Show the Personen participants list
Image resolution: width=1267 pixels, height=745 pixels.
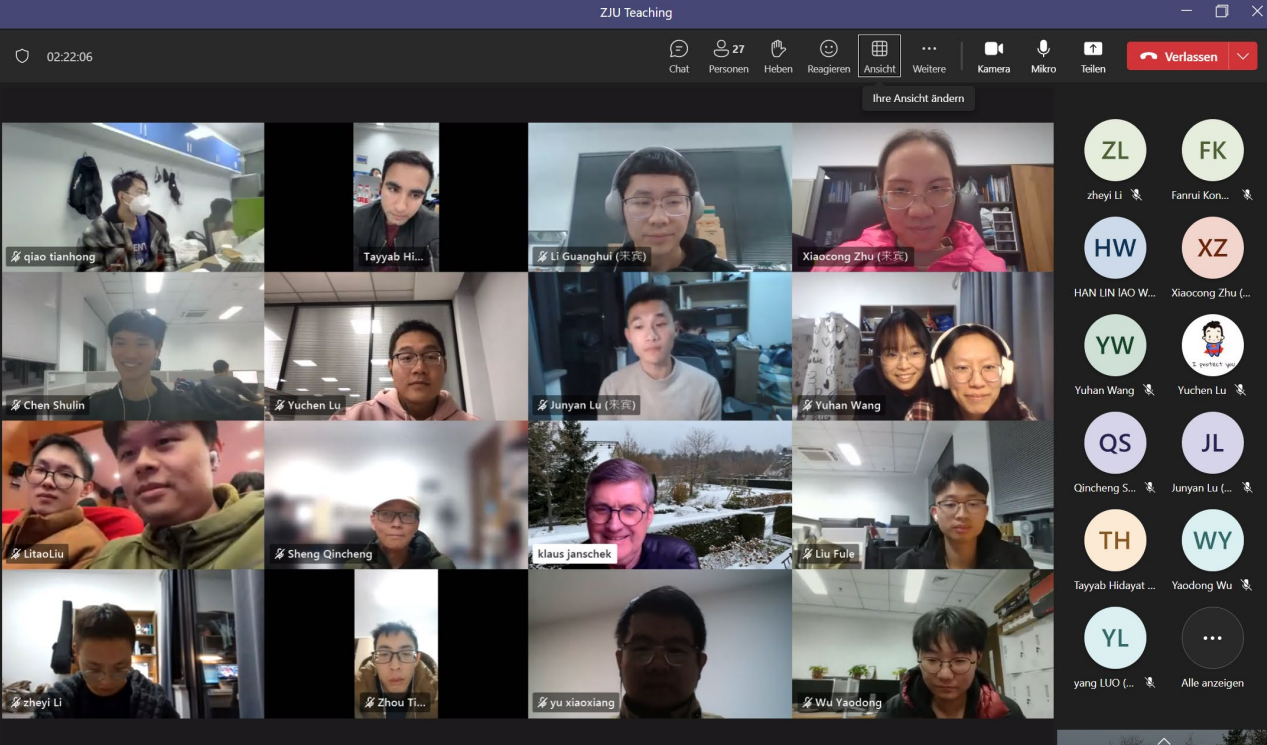728,56
